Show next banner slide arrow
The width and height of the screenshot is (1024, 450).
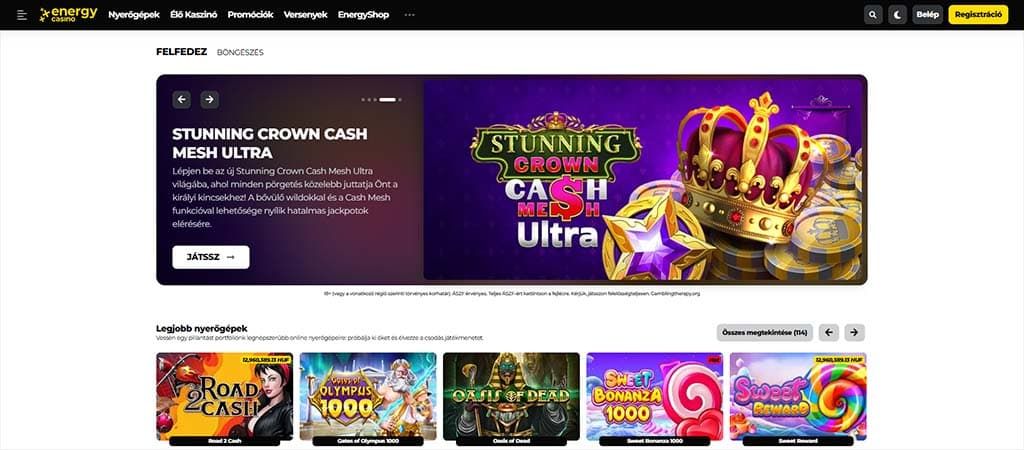tap(210, 99)
